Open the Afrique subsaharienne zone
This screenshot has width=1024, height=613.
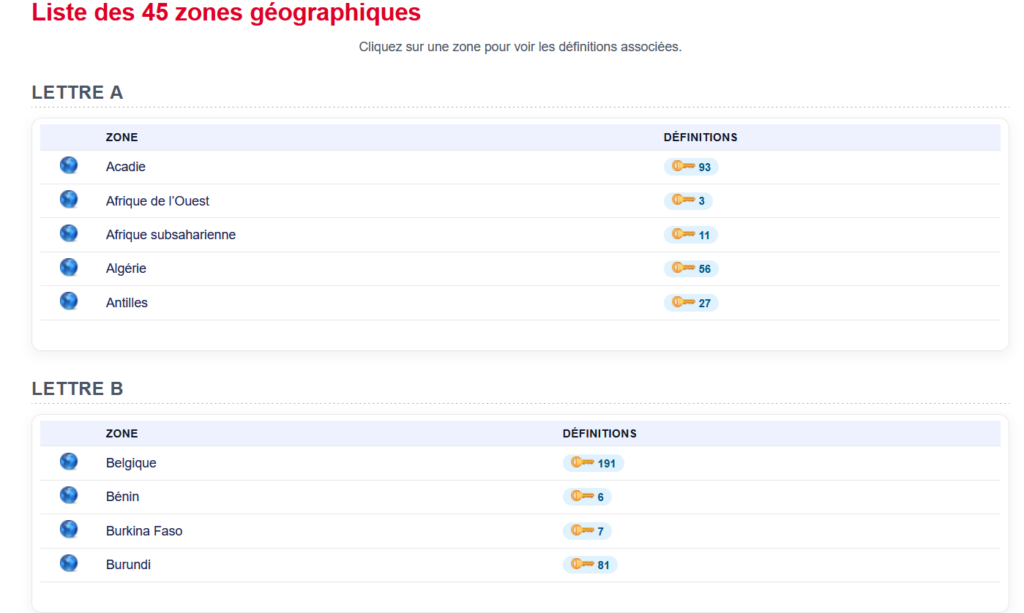[x=170, y=234]
